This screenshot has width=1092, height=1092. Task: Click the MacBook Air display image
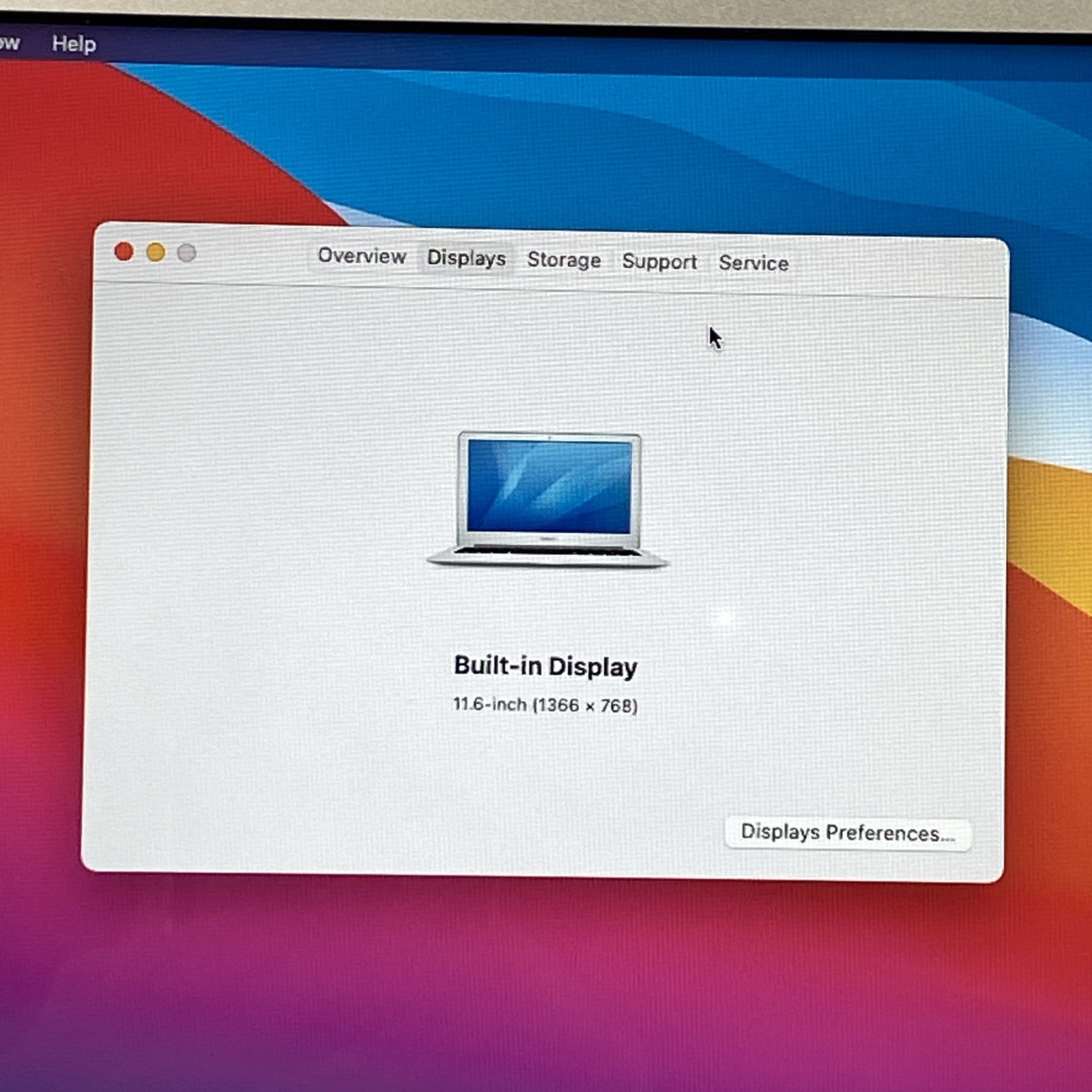[x=547, y=500]
